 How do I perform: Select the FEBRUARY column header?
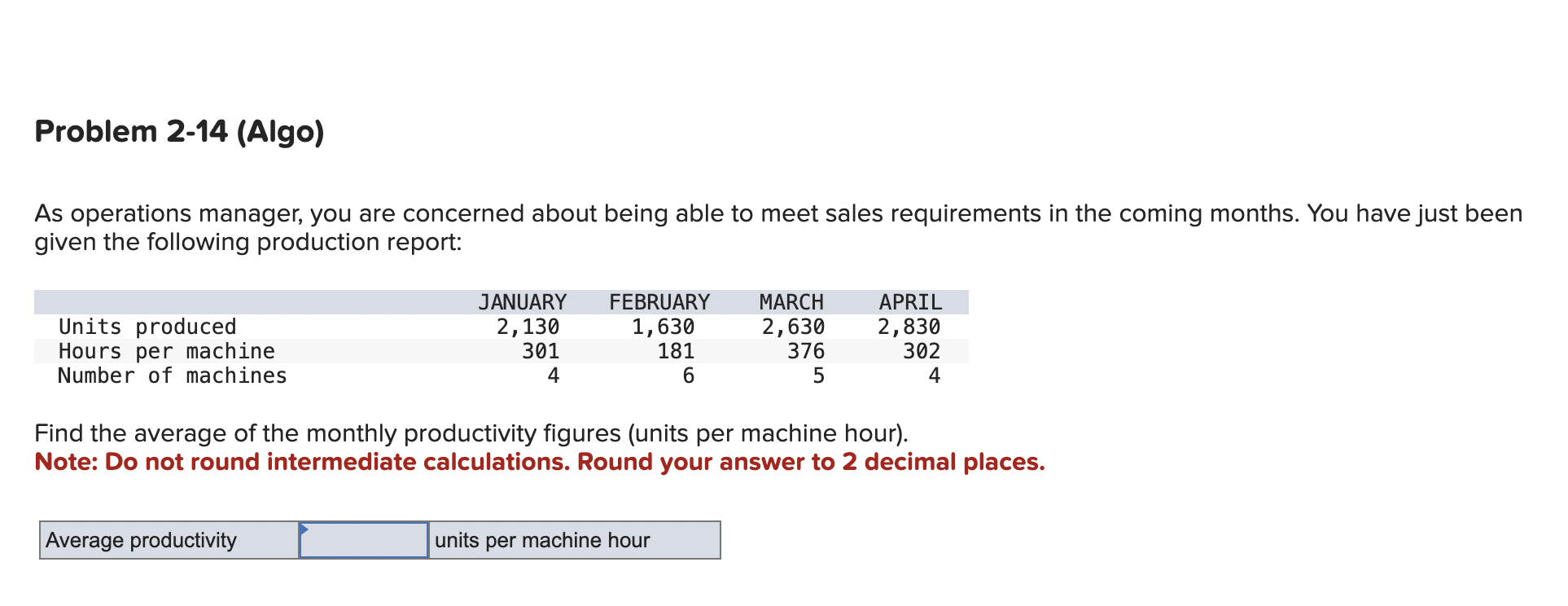tap(658, 301)
